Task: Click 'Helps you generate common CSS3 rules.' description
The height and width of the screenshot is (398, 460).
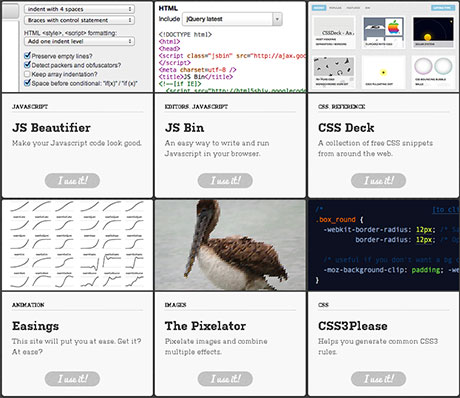Action: 378,346
